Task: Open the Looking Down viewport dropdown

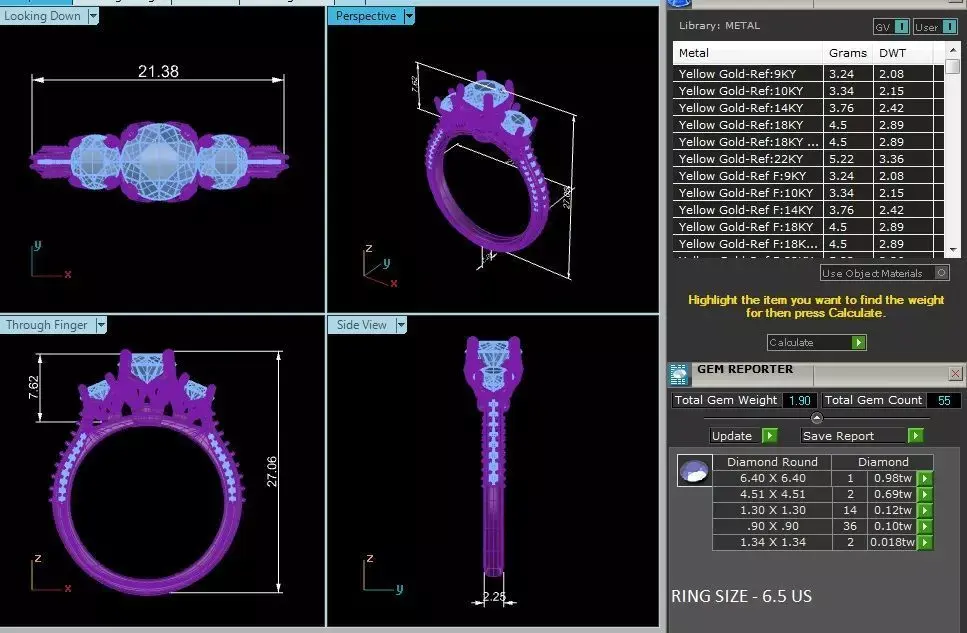Action: click(x=93, y=16)
